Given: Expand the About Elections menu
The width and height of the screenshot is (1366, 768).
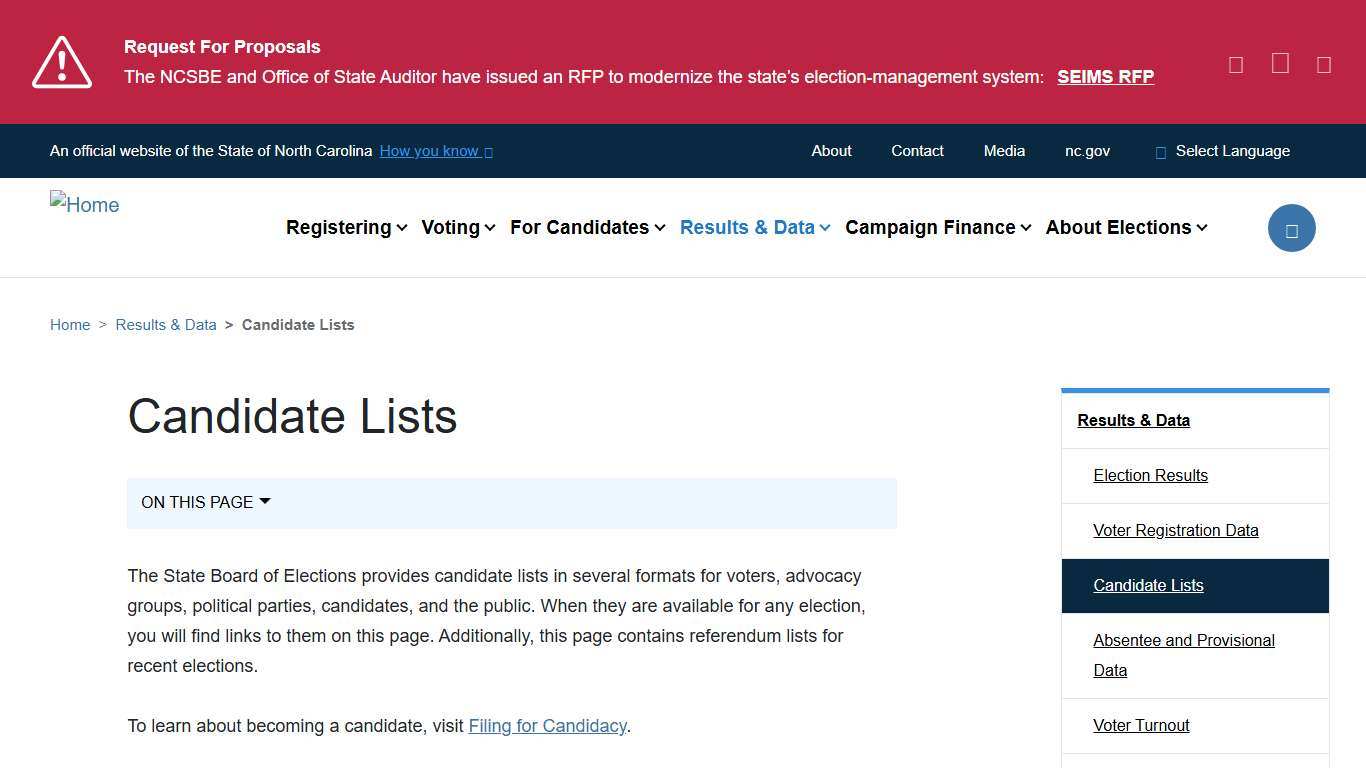Looking at the screenshot, I should (1126, 227).
